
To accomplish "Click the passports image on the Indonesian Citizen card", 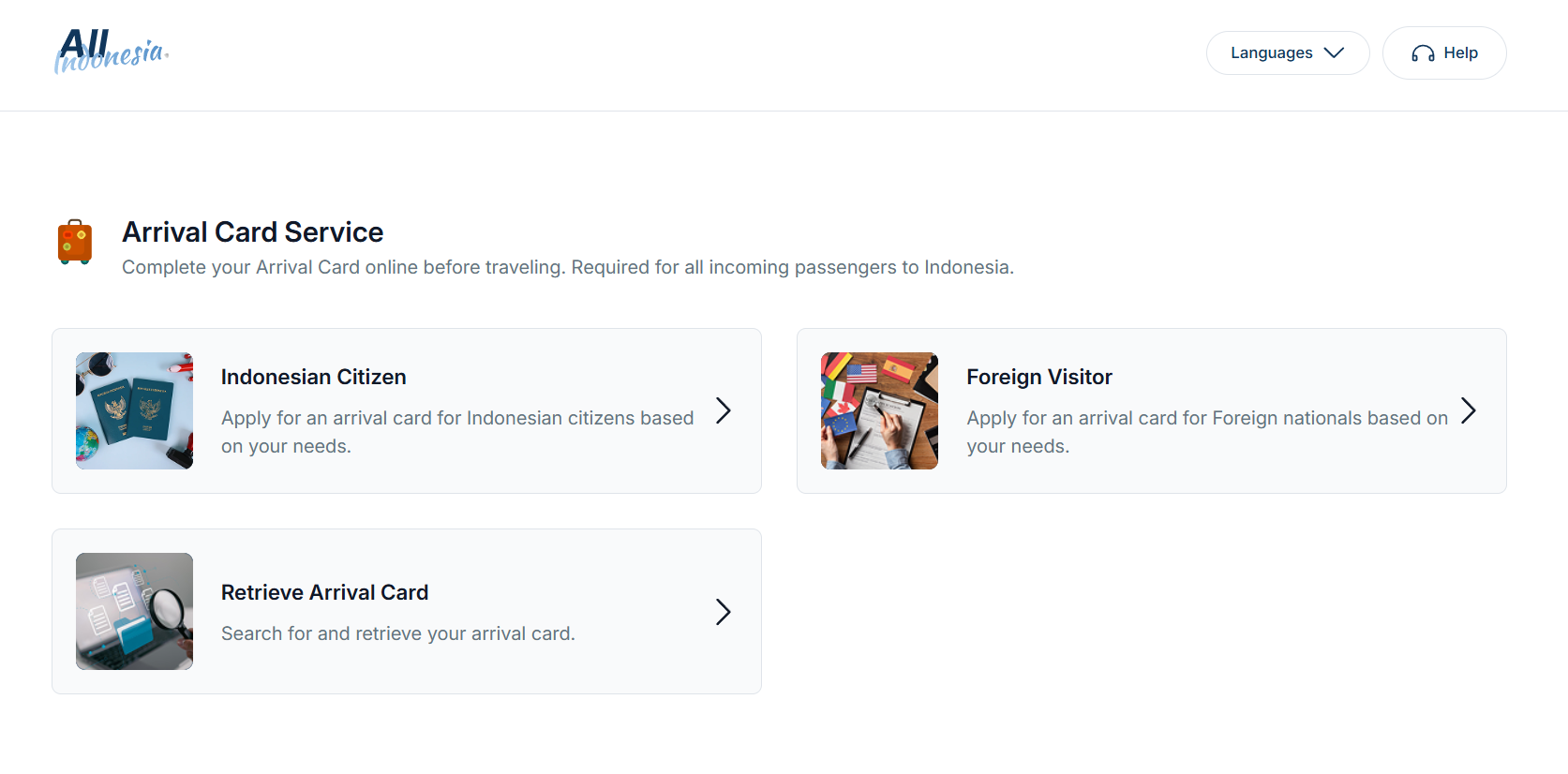I will pyautogui.click(x=134, y=410).
